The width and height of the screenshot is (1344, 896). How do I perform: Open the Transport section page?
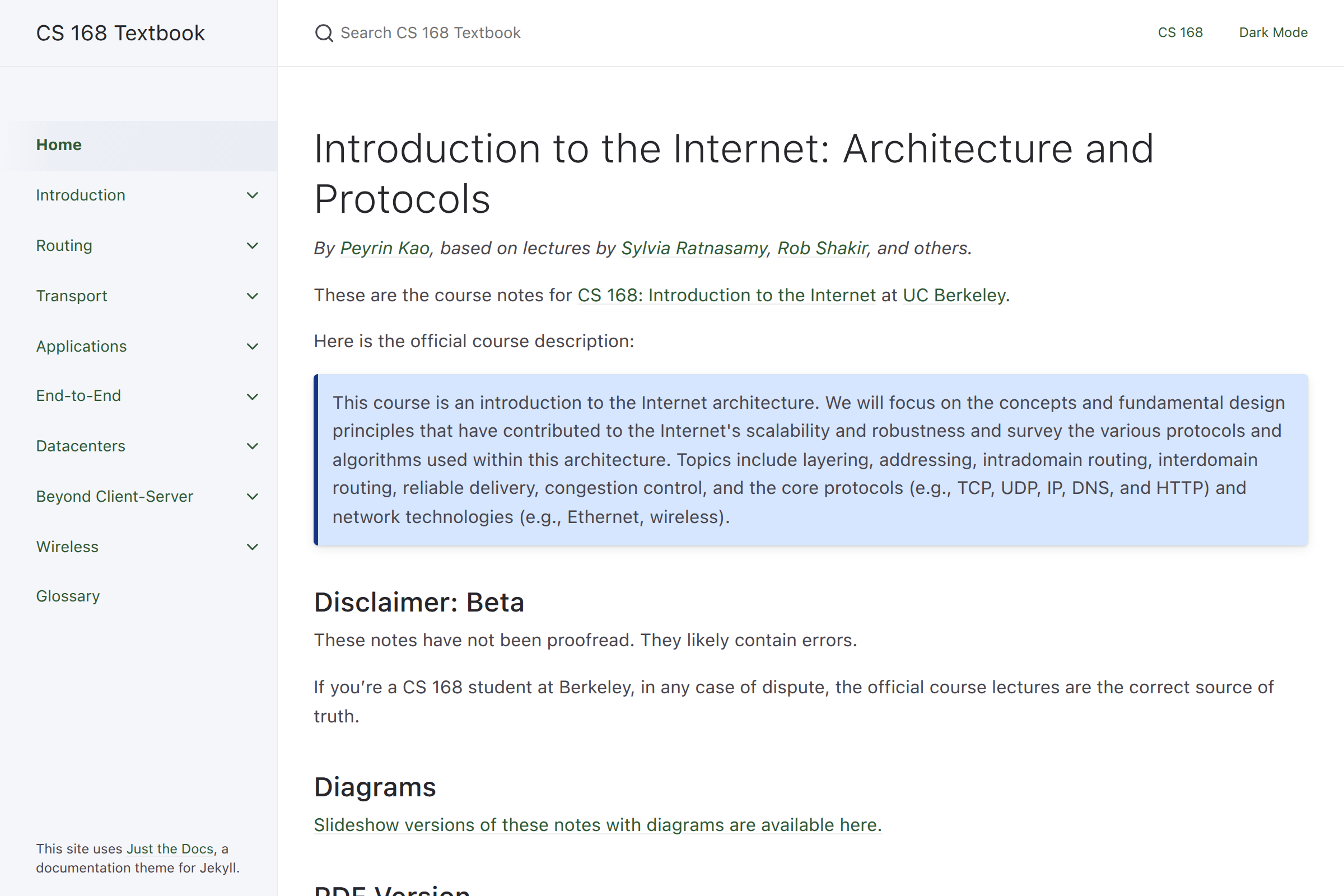(72, 296)
